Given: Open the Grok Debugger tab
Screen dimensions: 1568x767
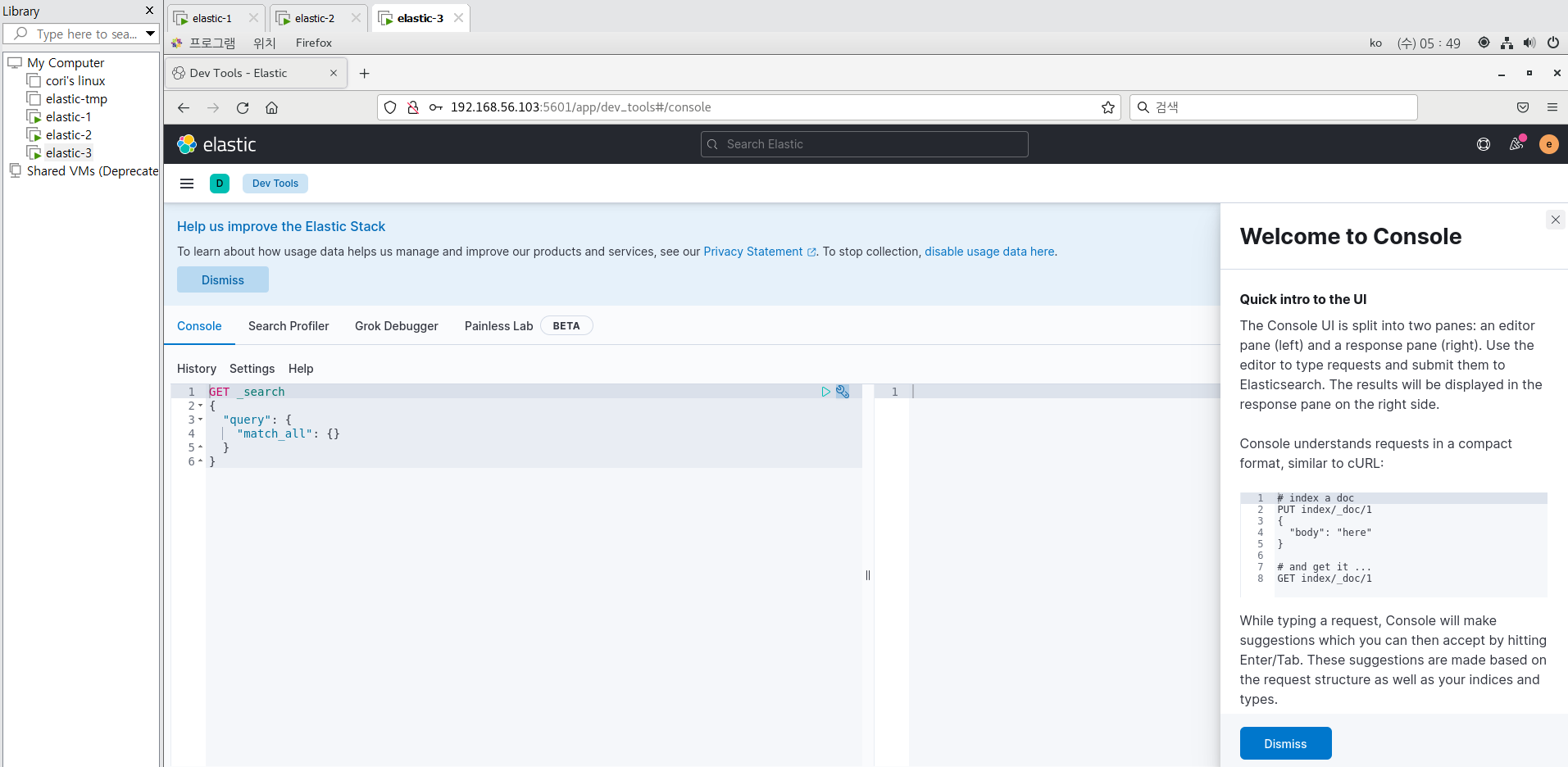Looking at the screenshot, I should [x=397, y=326].
